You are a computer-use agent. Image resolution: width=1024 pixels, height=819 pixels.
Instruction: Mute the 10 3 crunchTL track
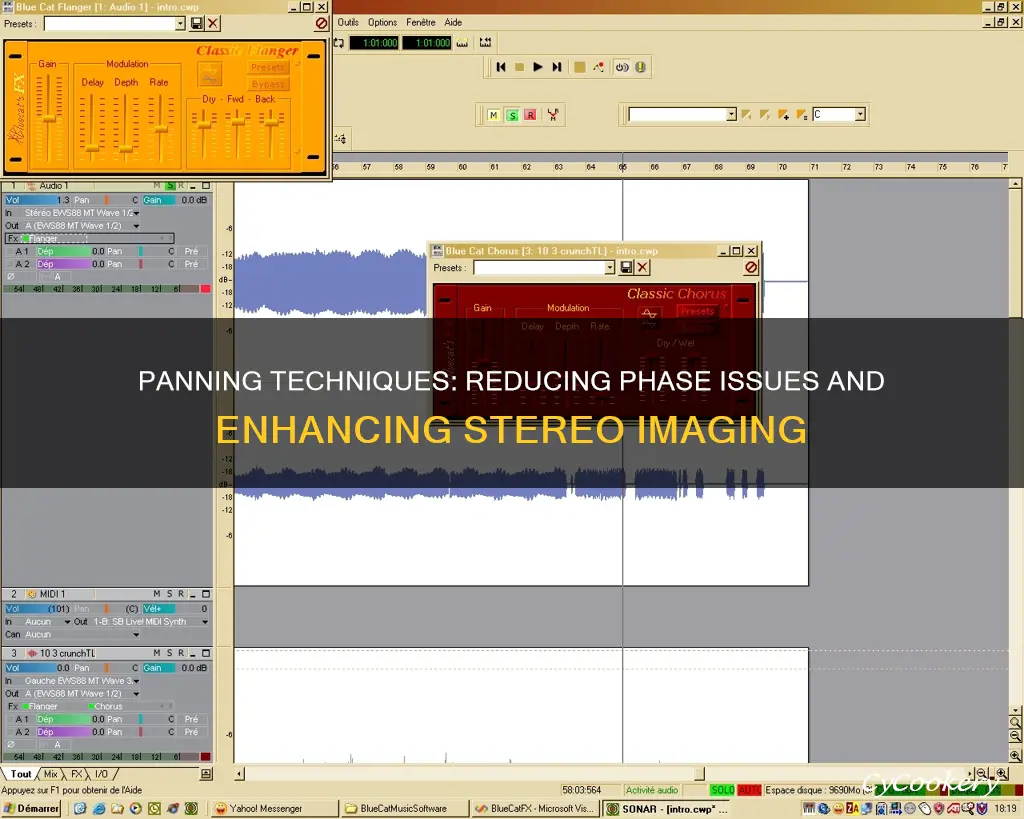click(157, 653)
